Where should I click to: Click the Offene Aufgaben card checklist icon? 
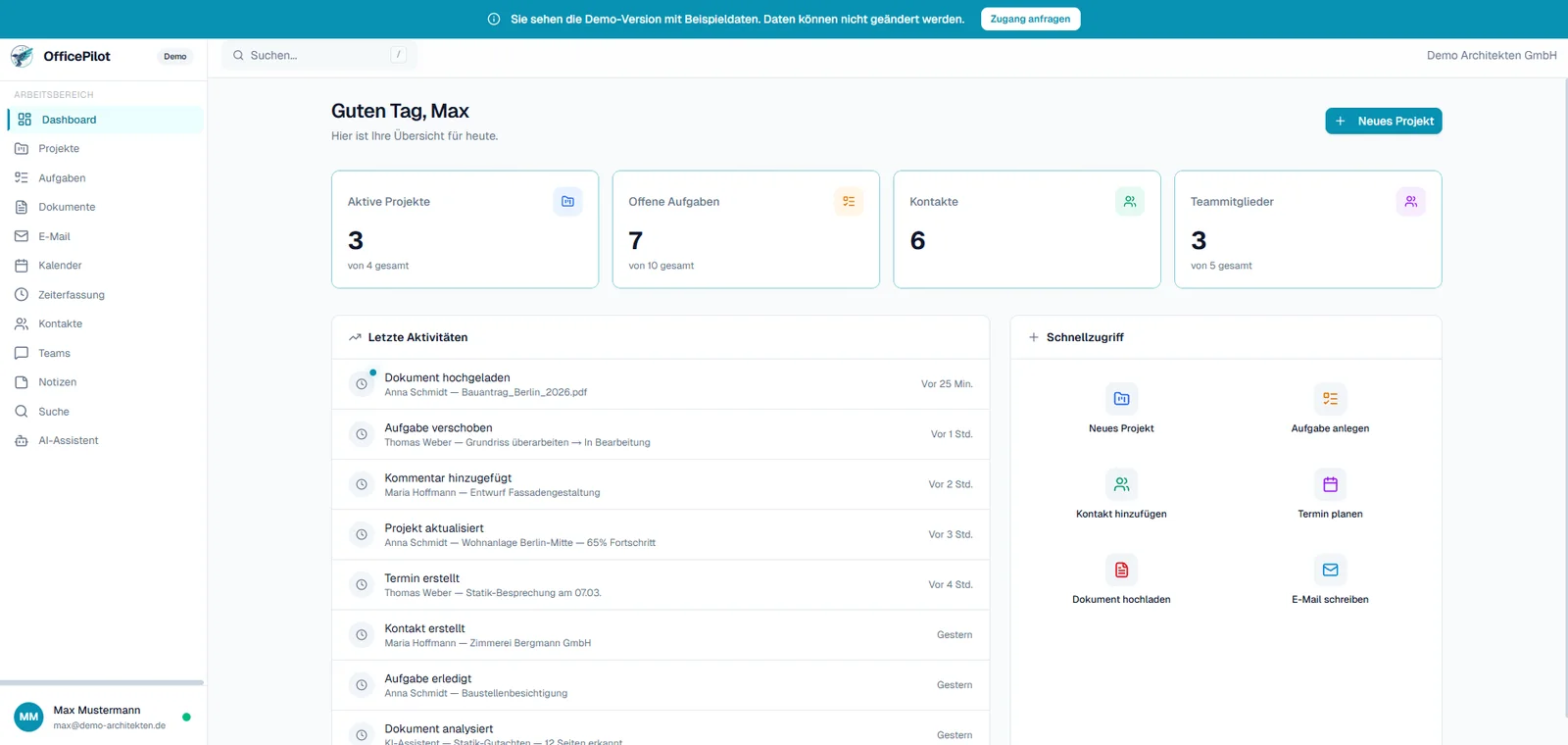click(849, 201)
